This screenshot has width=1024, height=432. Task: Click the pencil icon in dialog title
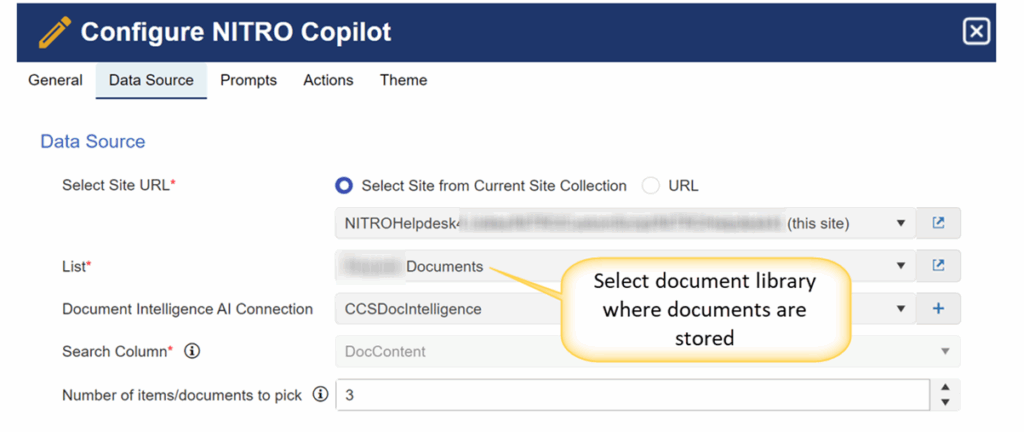pos(55,33)
